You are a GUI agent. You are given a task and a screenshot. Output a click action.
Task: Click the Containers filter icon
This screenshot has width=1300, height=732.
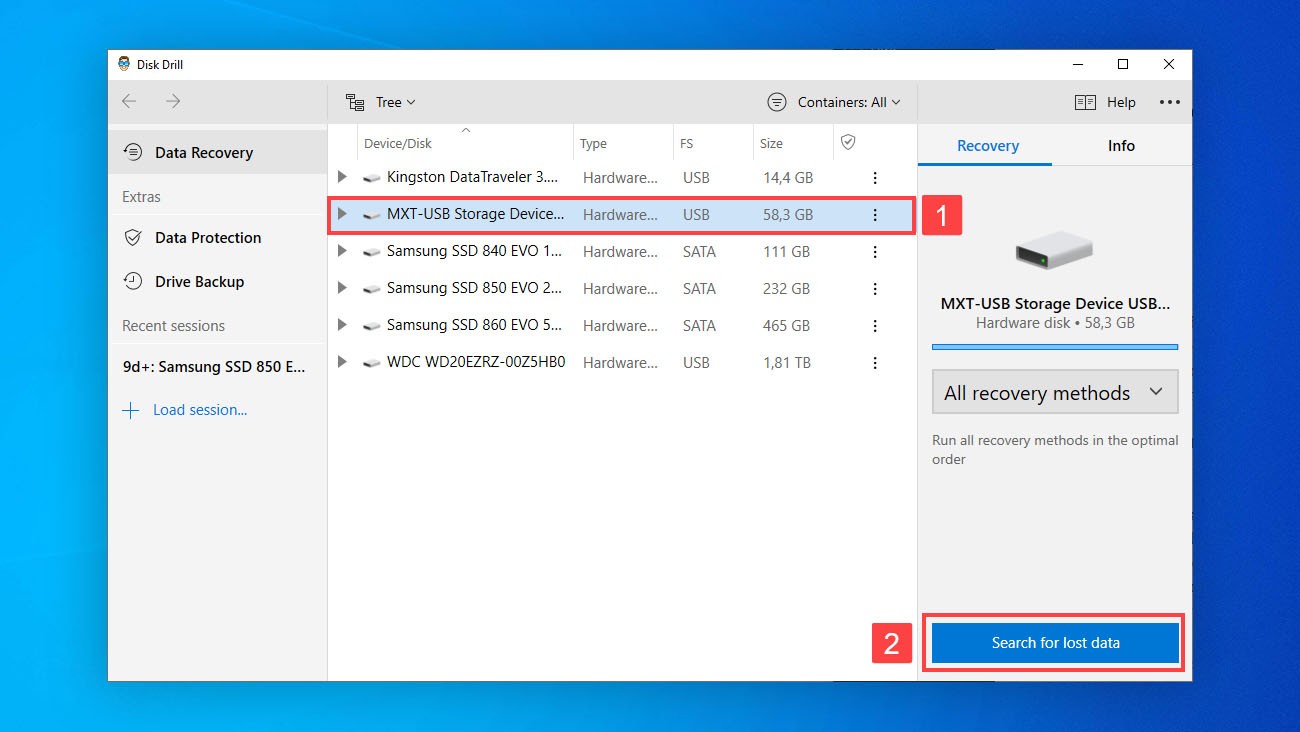777,102
